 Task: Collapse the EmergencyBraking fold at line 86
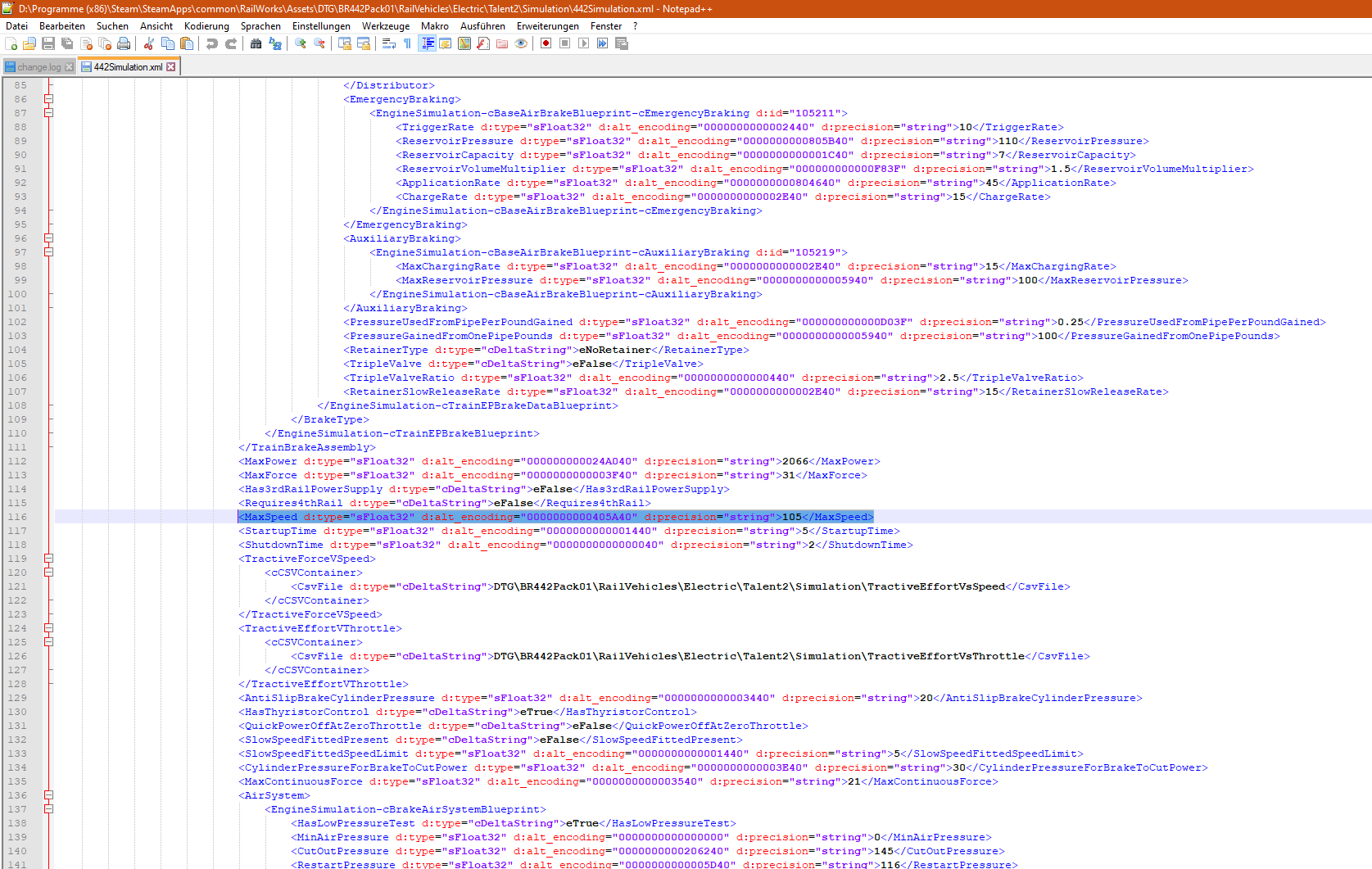pyautogui.click(x=48, y=99)
